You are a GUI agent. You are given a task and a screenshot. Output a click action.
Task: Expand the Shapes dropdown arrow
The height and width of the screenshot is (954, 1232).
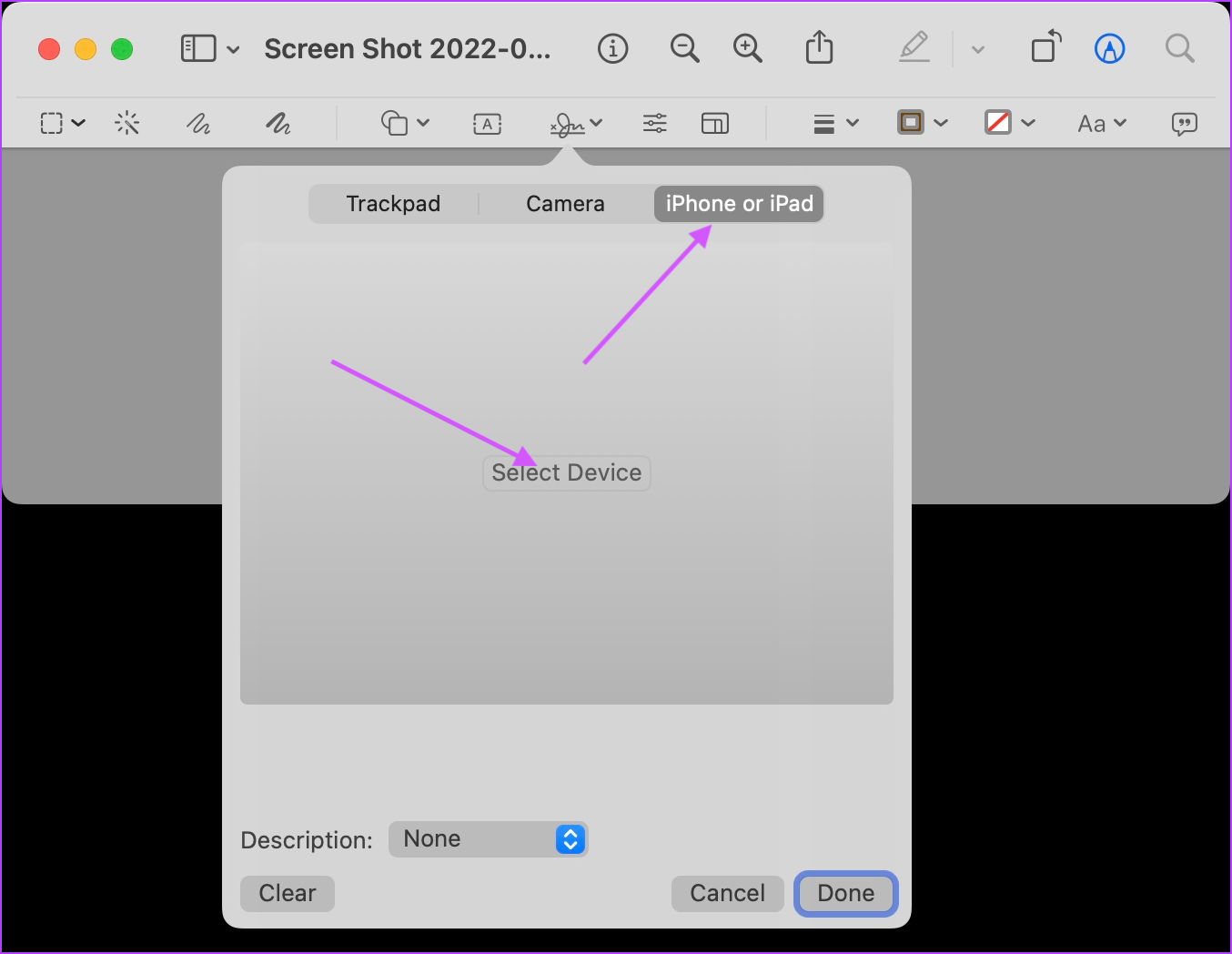[423, 123]
